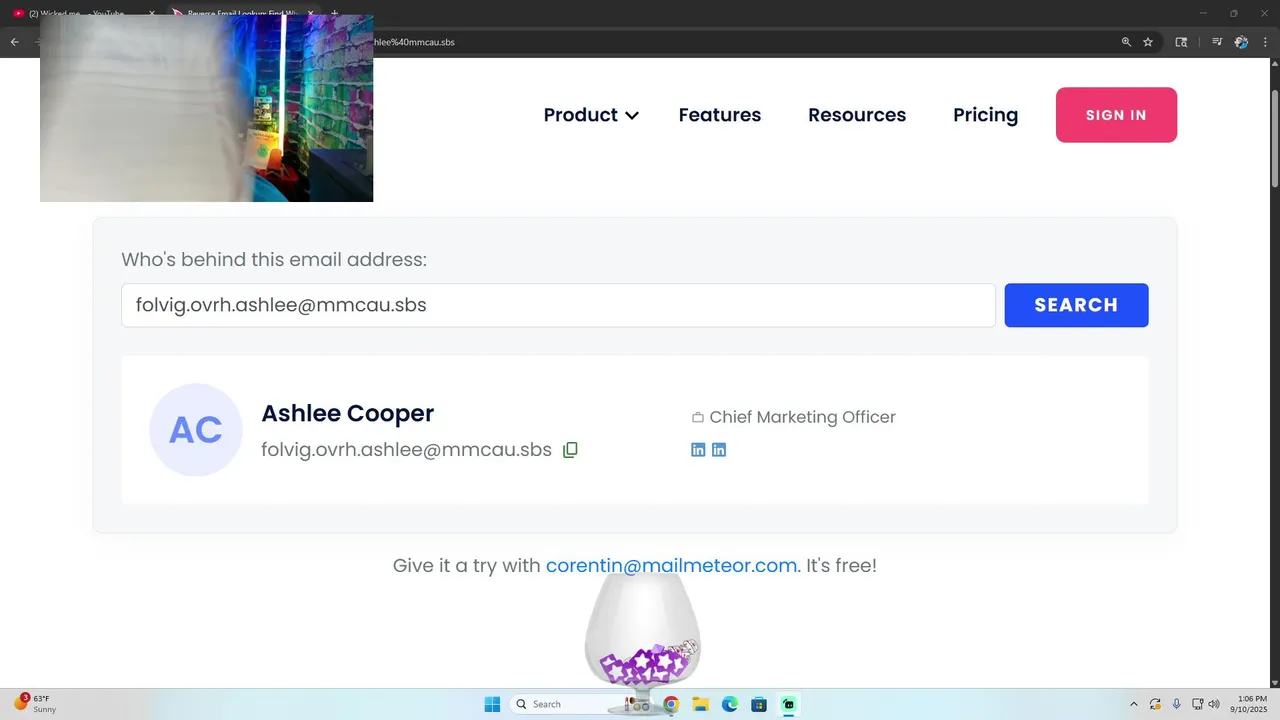The image size is (1280, 720).
Task: Open Microsoft Store from the taskbar
Action: (x=759, y=704)
